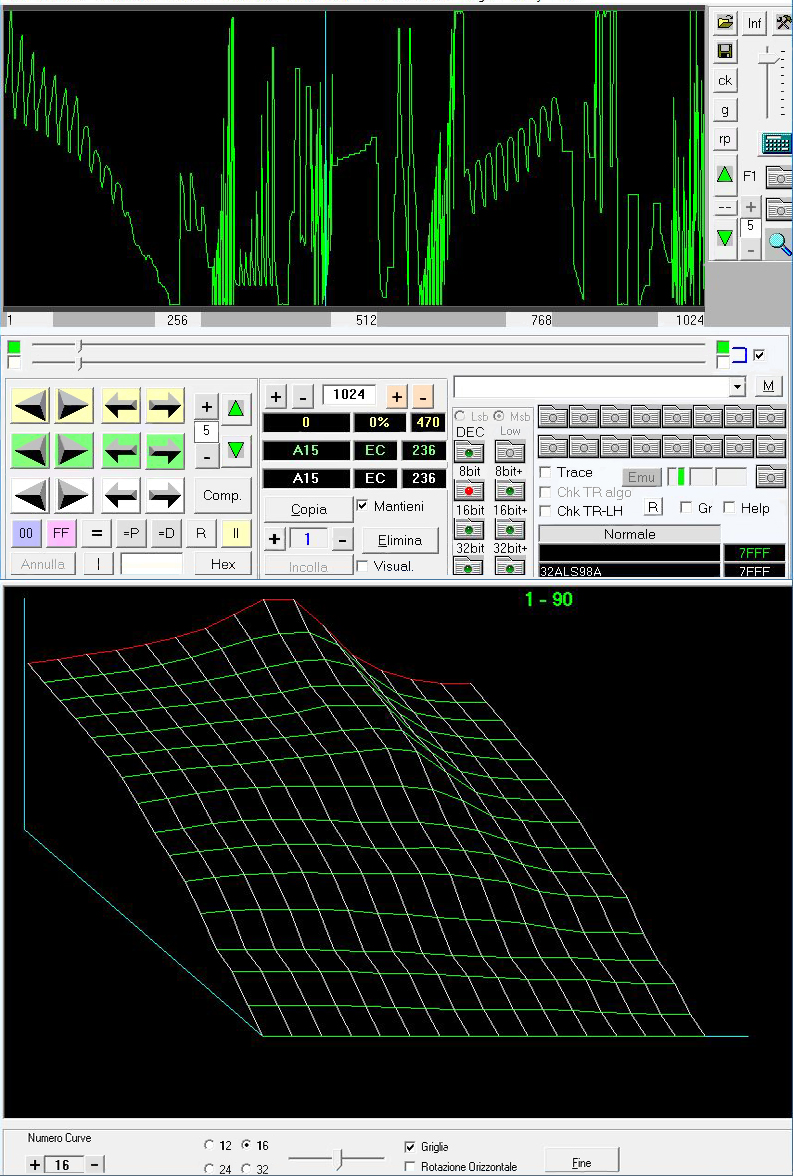This screenshot has width=794, height=1176.
Task: Decrease Numero Curve with minus button
Action: 94,1165
